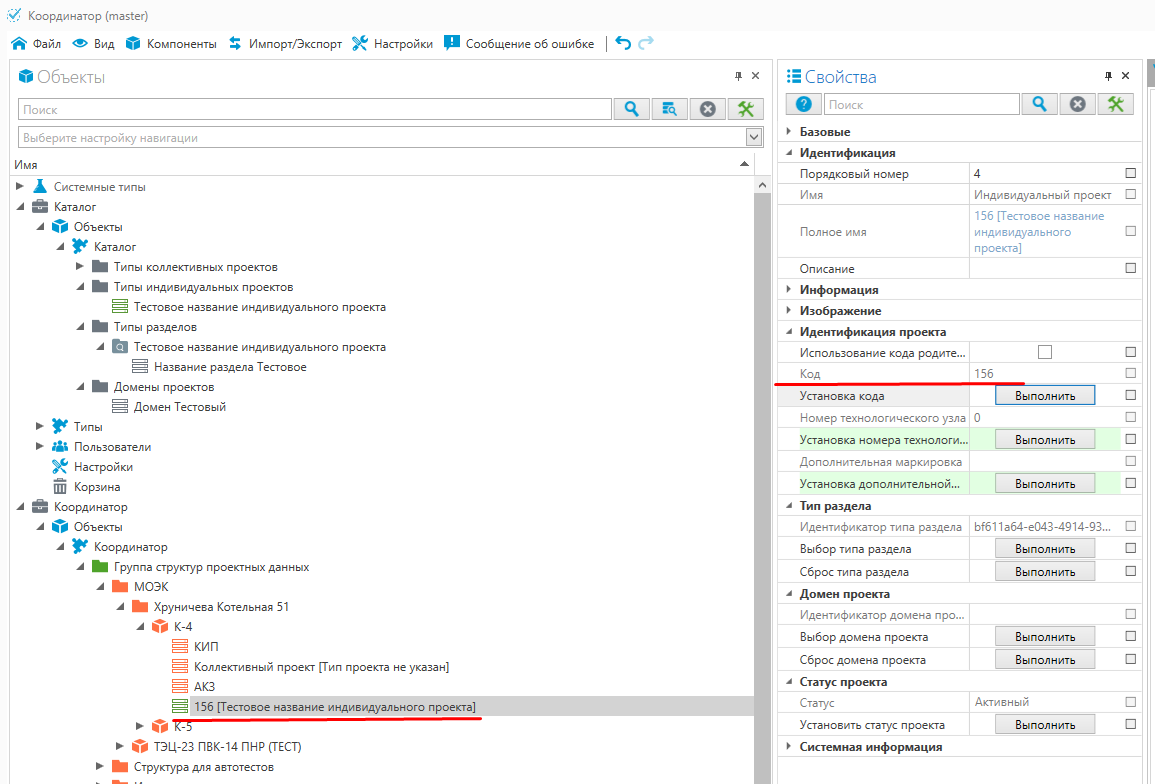Image resolution: width=1155 pixels, height=784 pixels.
Task: Select the АКЗ tree item
Action: coord(204,687)
